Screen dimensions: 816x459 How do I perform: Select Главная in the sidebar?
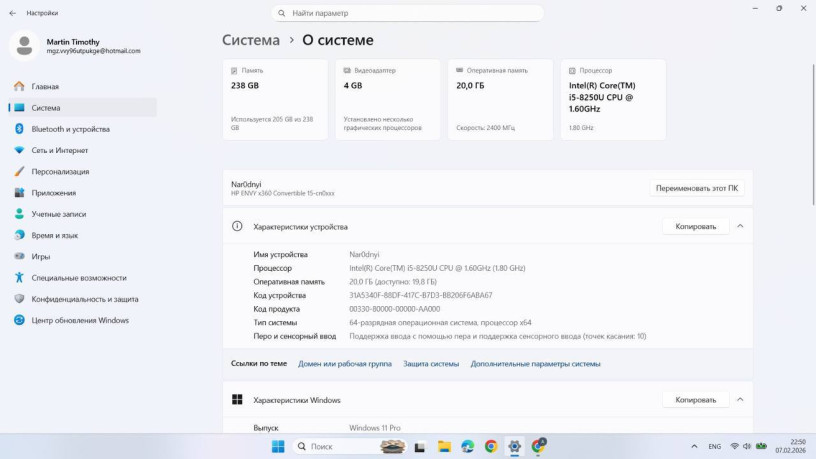(x=45, y=86)
